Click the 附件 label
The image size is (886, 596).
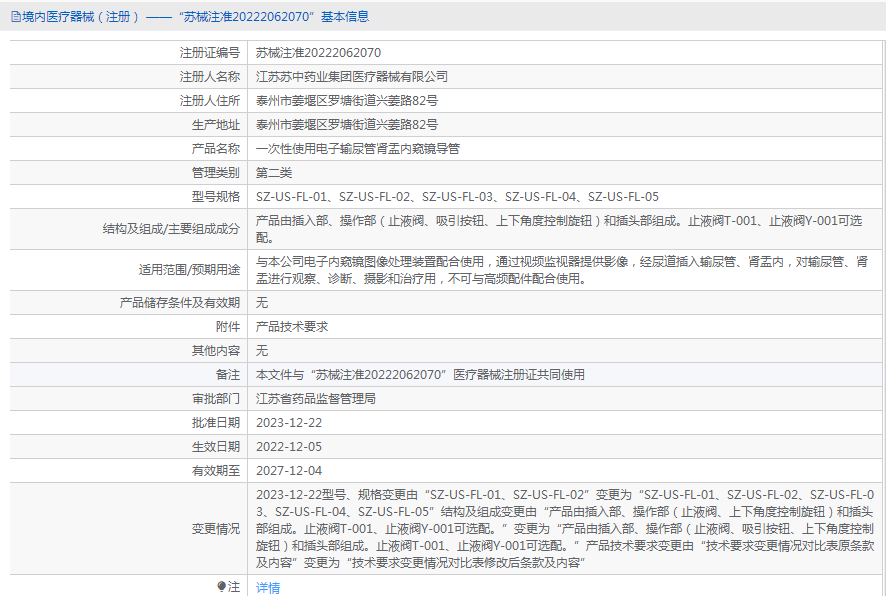pos(228,327)
